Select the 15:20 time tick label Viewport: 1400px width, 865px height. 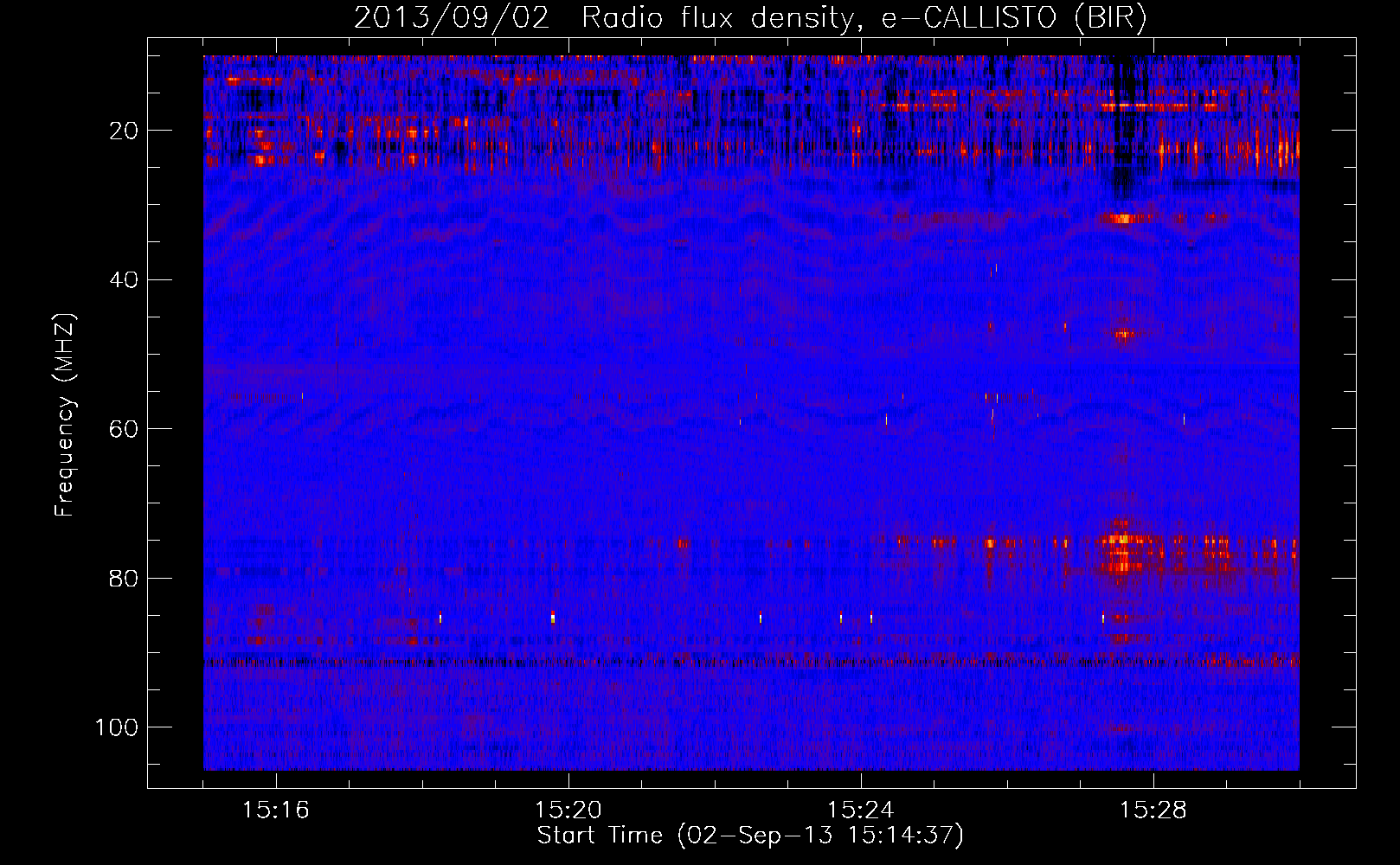pos(568,811)
